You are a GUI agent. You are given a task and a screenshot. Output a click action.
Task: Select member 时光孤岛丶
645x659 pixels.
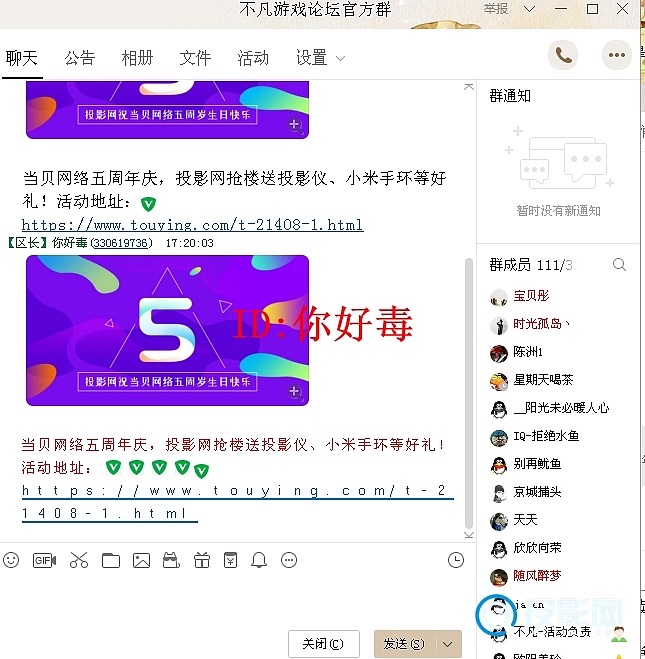pos(541,324)
